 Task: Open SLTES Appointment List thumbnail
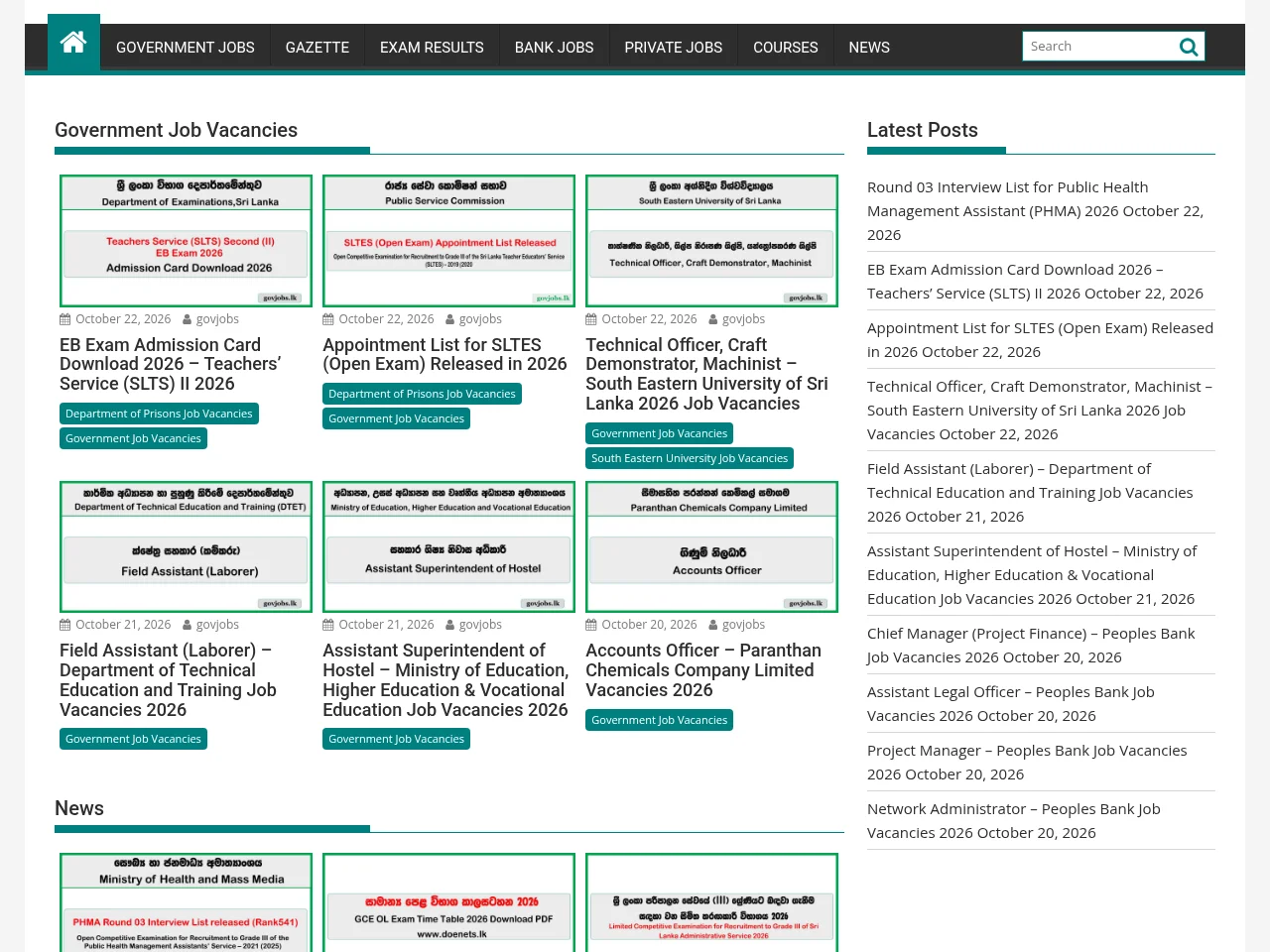[448, 241]
